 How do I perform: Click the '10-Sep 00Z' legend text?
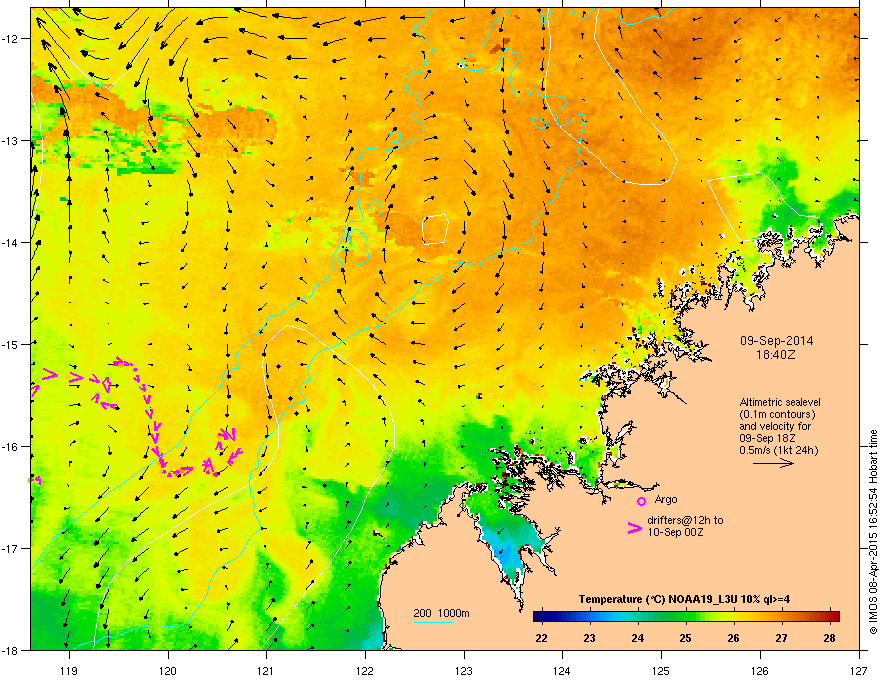tap(675, 532)
